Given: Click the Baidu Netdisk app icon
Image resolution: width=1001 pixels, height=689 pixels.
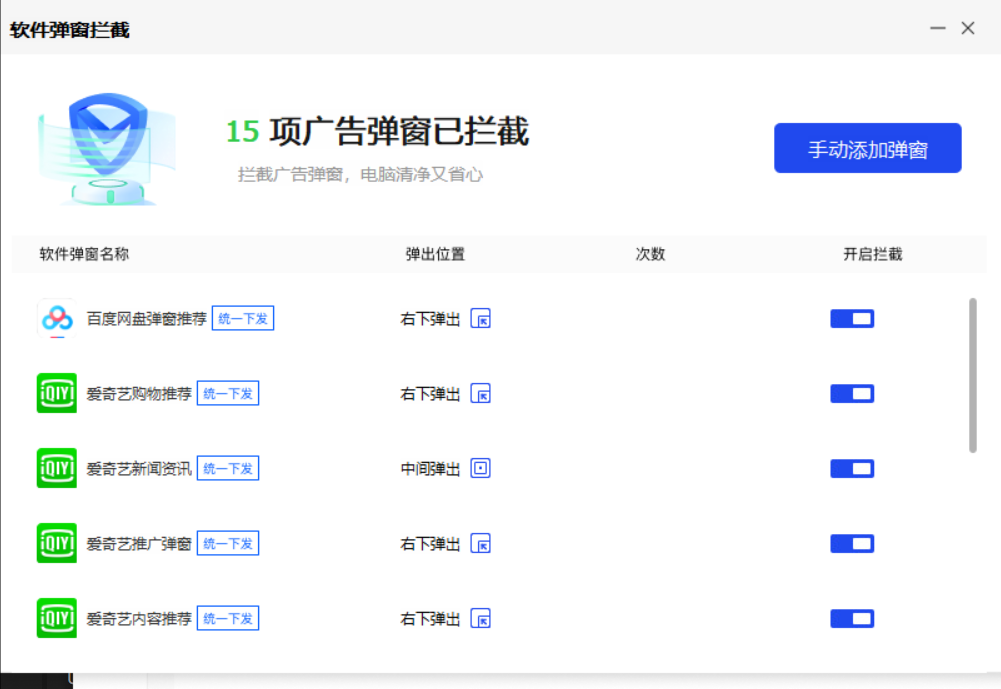Looking at the screenshot, I should [57, 318].
